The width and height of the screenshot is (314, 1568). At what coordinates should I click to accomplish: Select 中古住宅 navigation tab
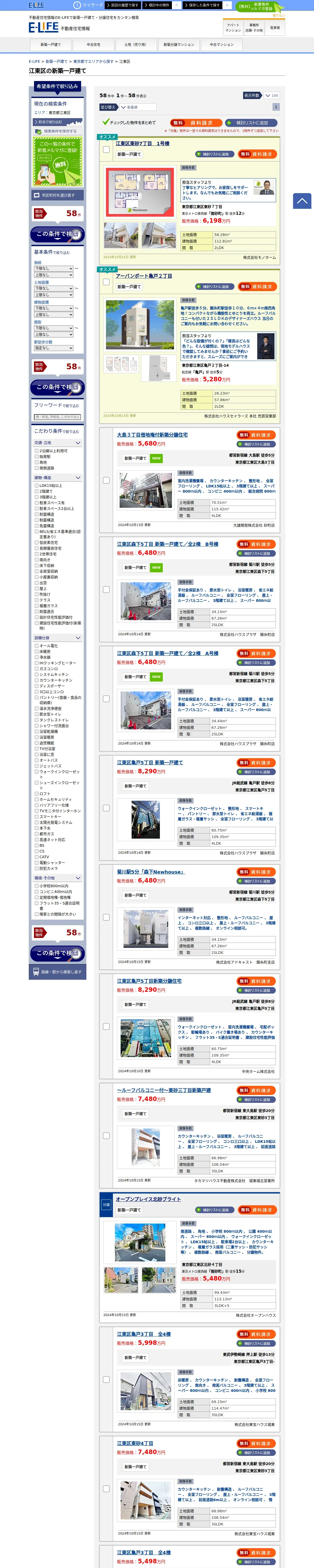[x=93, y=44]
